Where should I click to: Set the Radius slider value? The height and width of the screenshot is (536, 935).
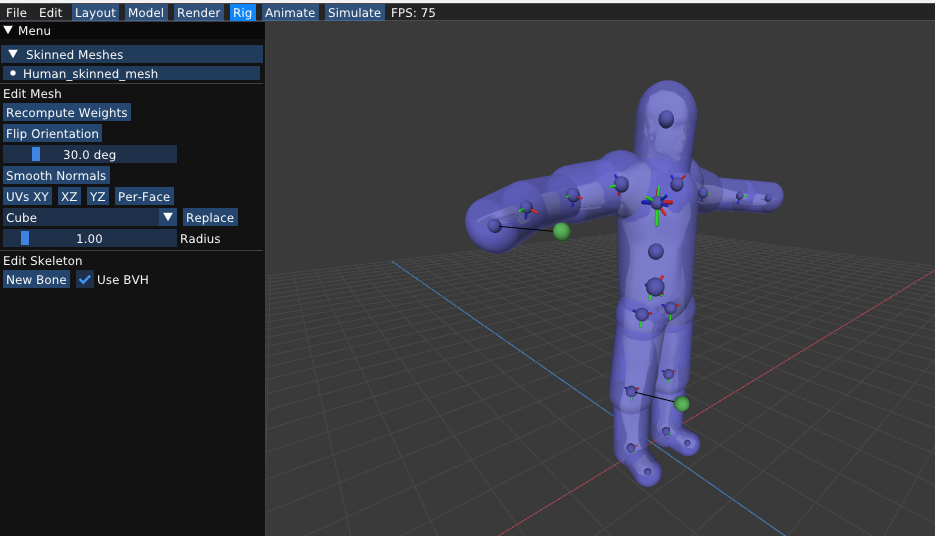(90, 239)
